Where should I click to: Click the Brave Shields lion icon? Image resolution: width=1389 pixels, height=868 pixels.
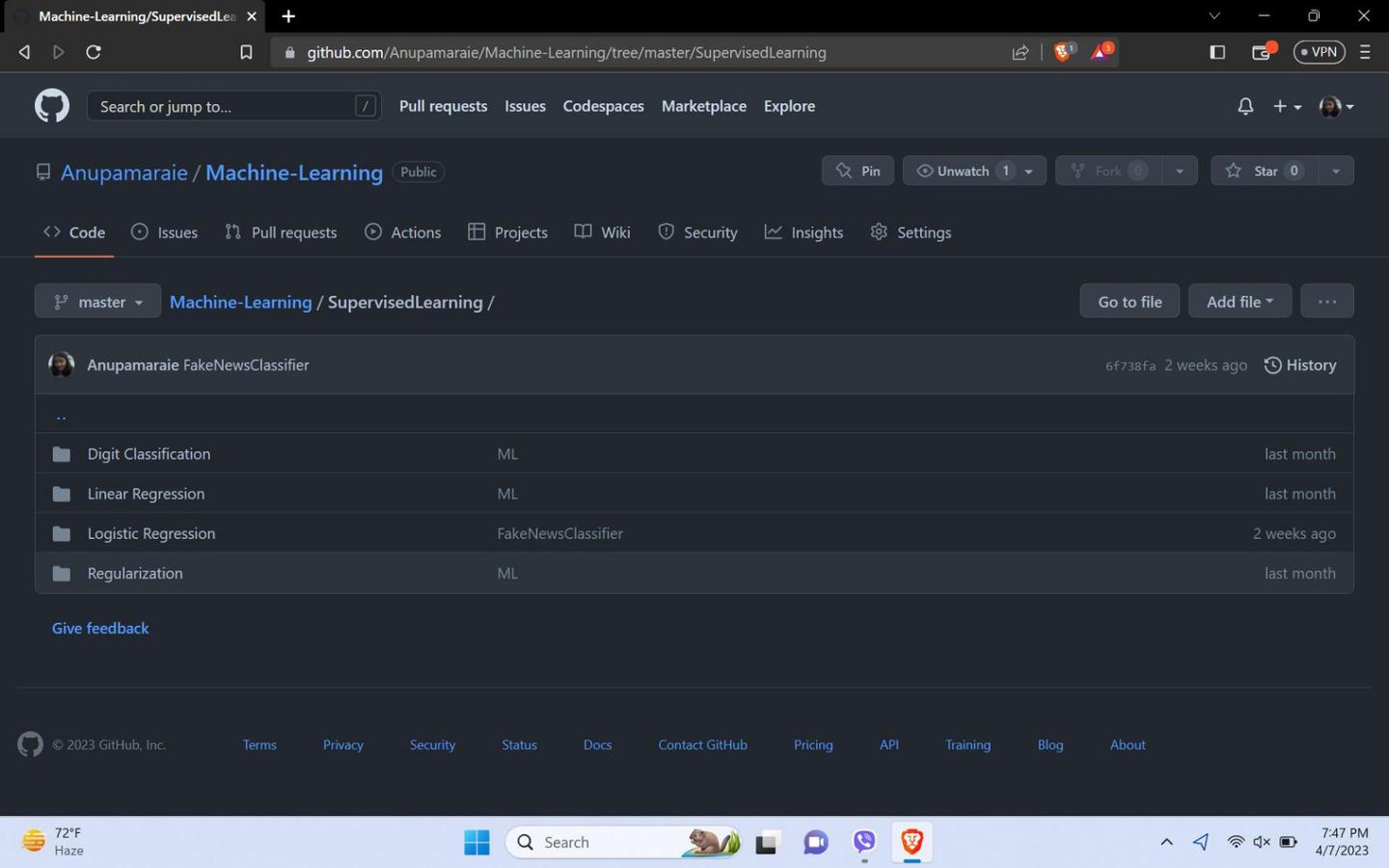click(1063, 52)
